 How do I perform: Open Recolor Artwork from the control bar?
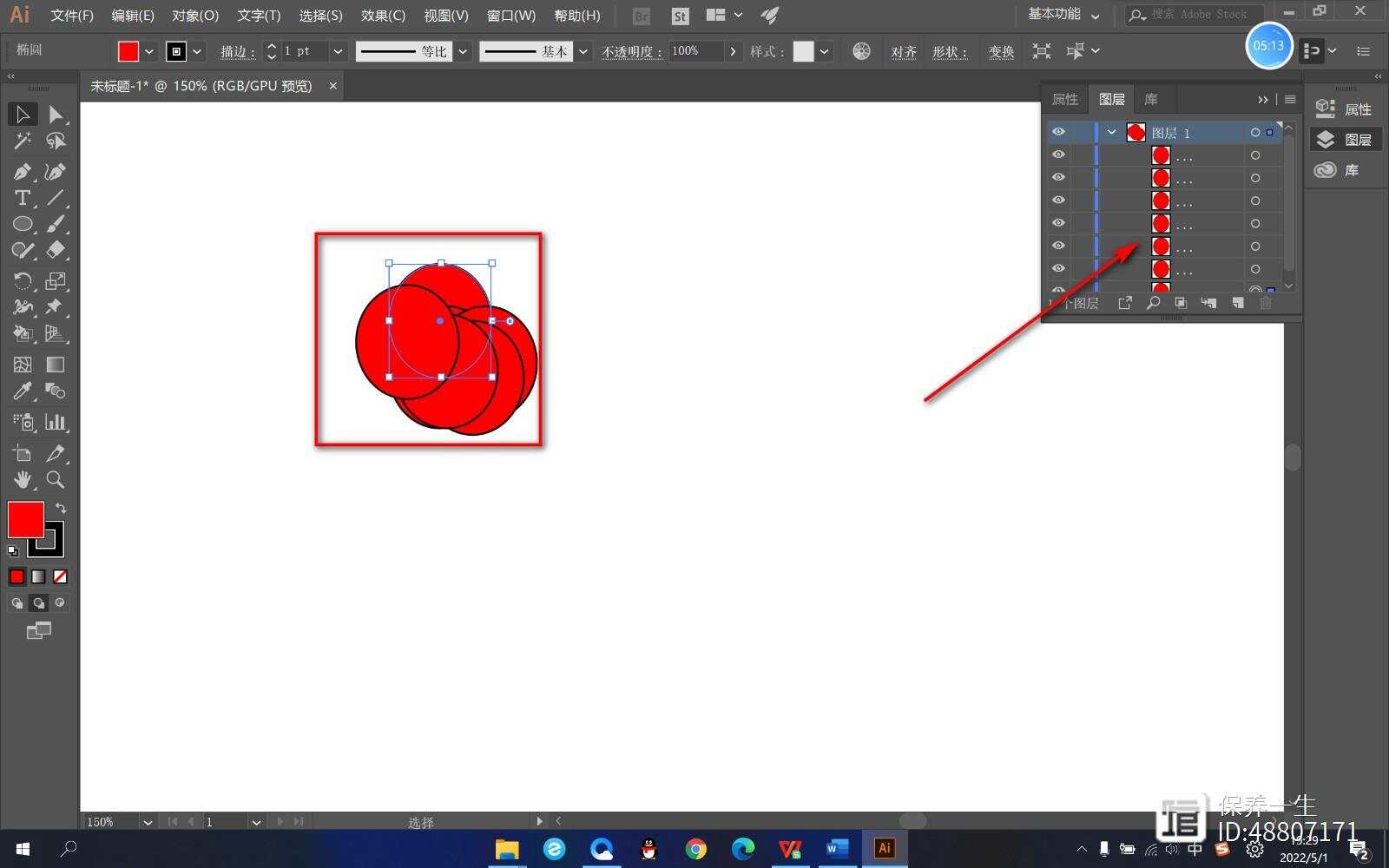coord(861,51)
